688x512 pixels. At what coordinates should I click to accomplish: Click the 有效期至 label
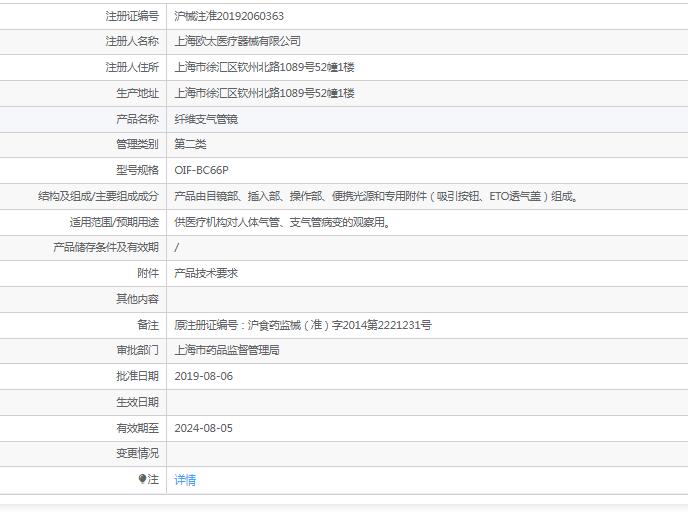click(137, 428)
